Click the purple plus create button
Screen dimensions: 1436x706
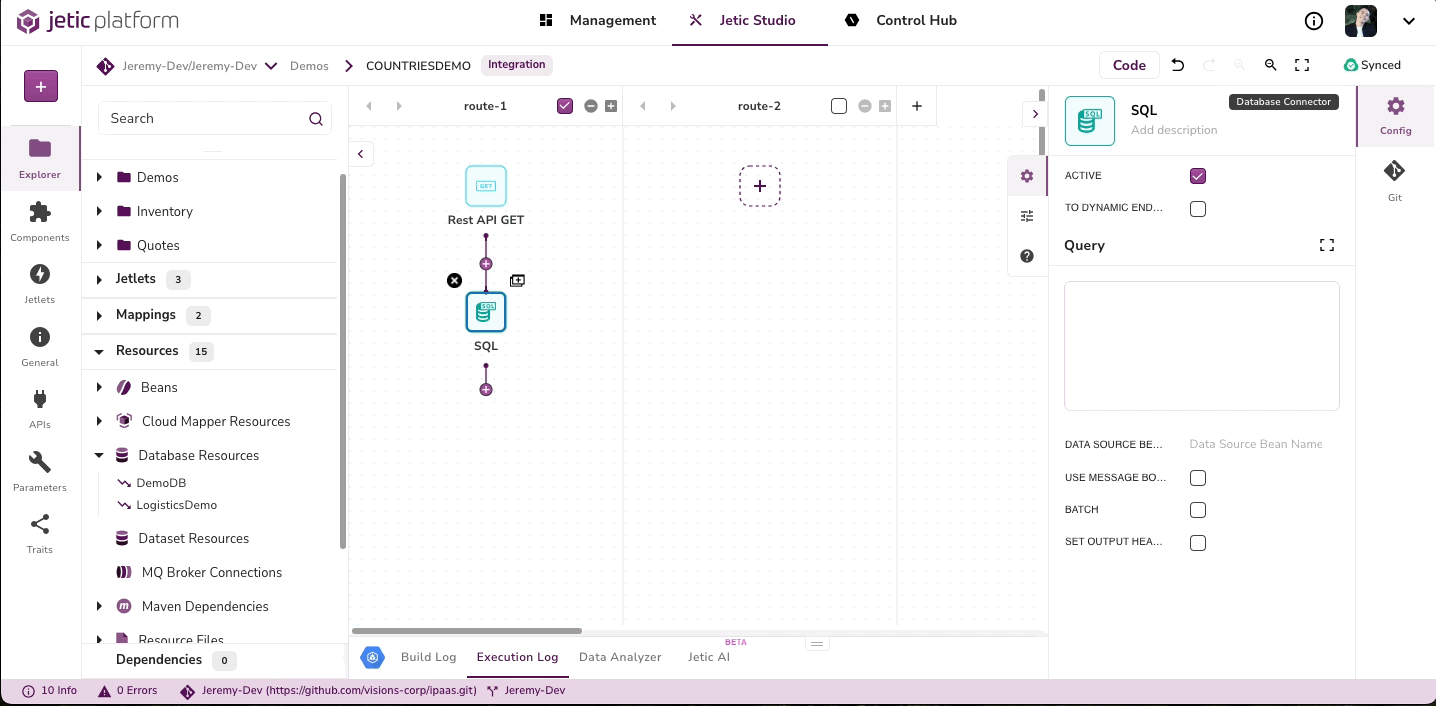point(41,87)
